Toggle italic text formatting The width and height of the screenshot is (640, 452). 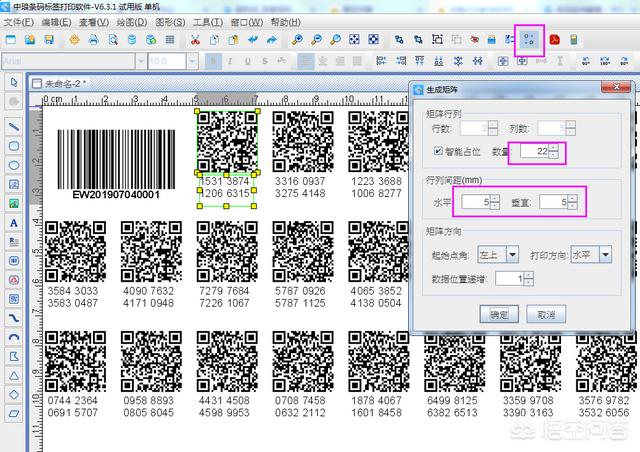point(230,62)
